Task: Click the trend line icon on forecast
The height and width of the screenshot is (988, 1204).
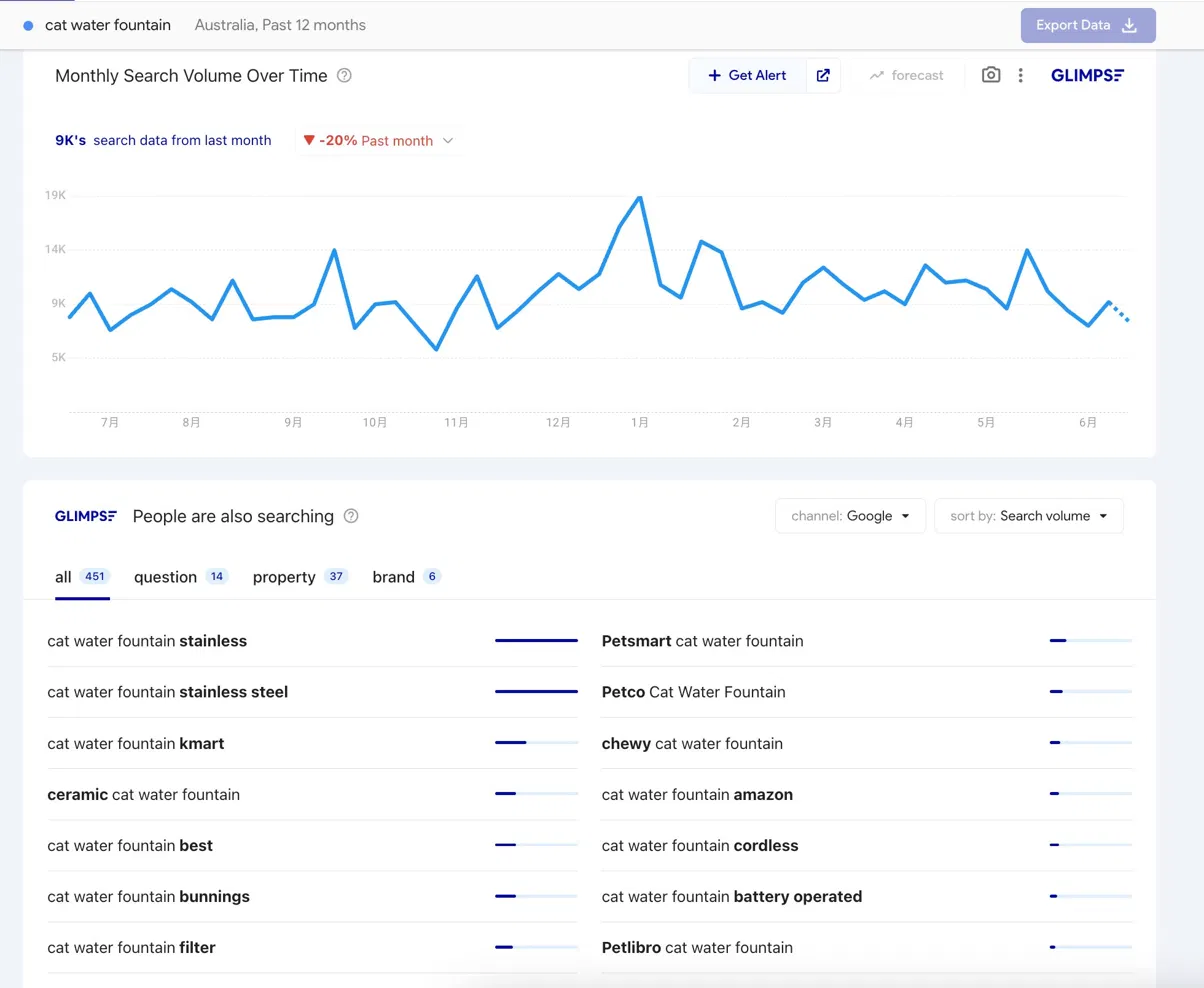Action: point(877,75)
